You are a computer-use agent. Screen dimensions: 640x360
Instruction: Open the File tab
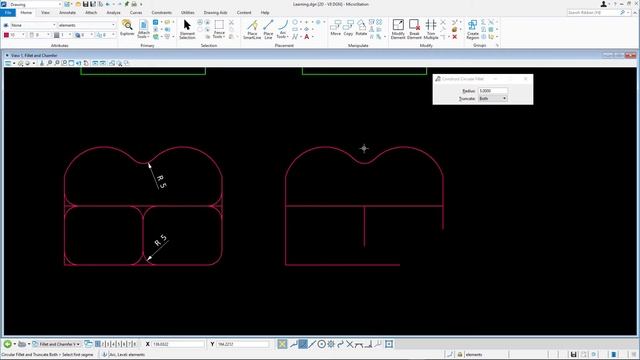(8, 13)
